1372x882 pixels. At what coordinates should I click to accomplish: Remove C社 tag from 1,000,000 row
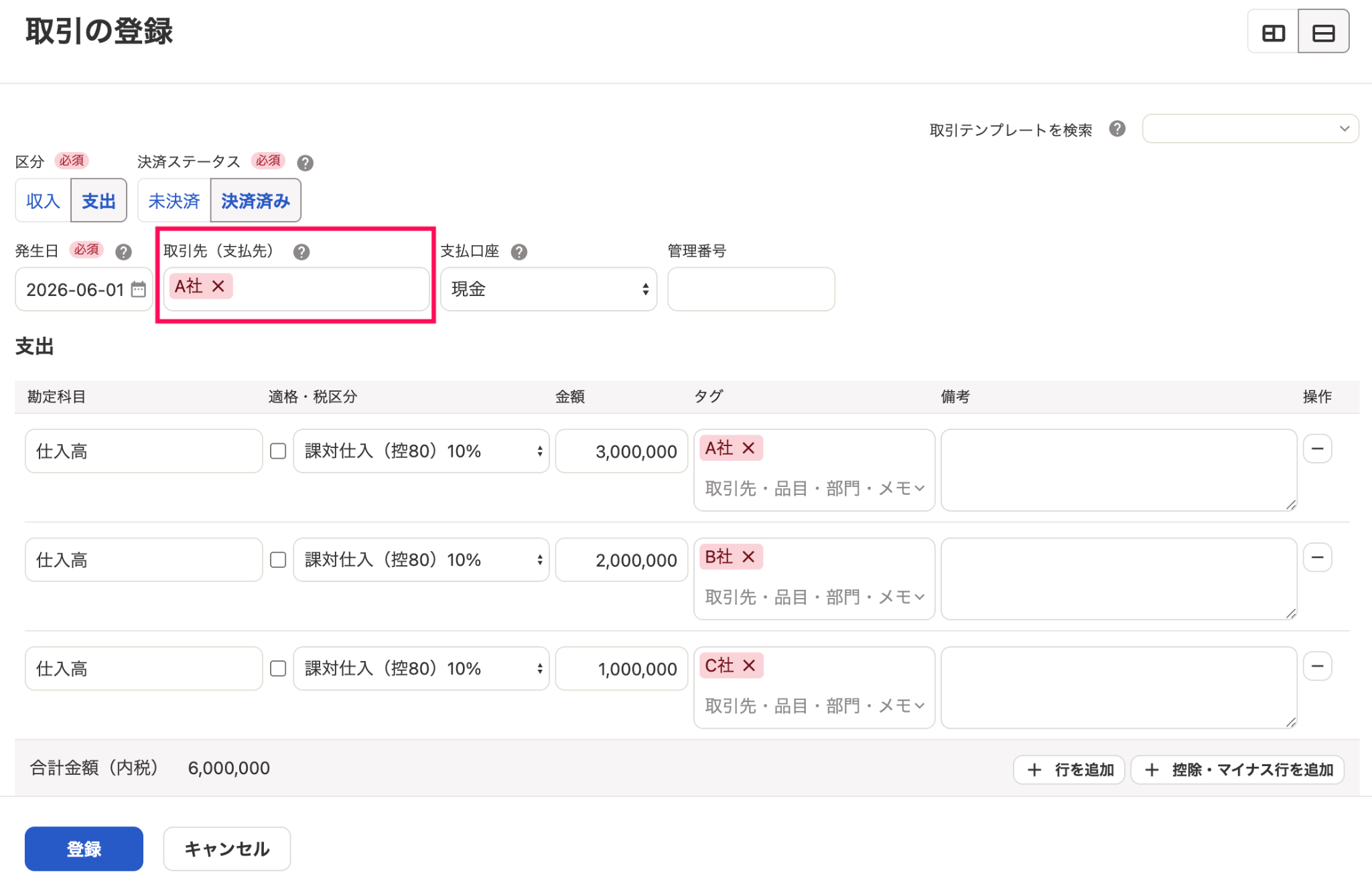tap(749, 666)
